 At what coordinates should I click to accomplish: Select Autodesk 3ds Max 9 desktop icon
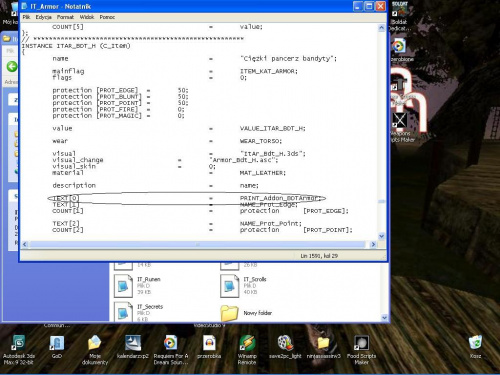click(x=19, y=350)
